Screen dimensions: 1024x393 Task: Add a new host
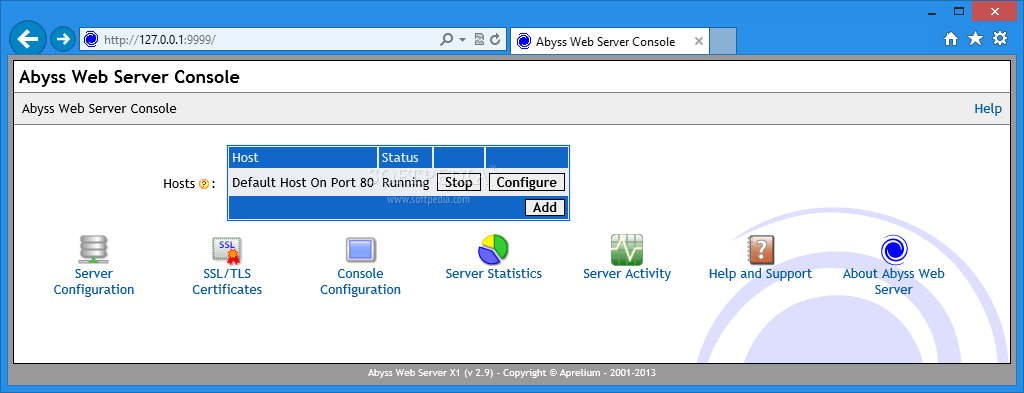[545, 207]
